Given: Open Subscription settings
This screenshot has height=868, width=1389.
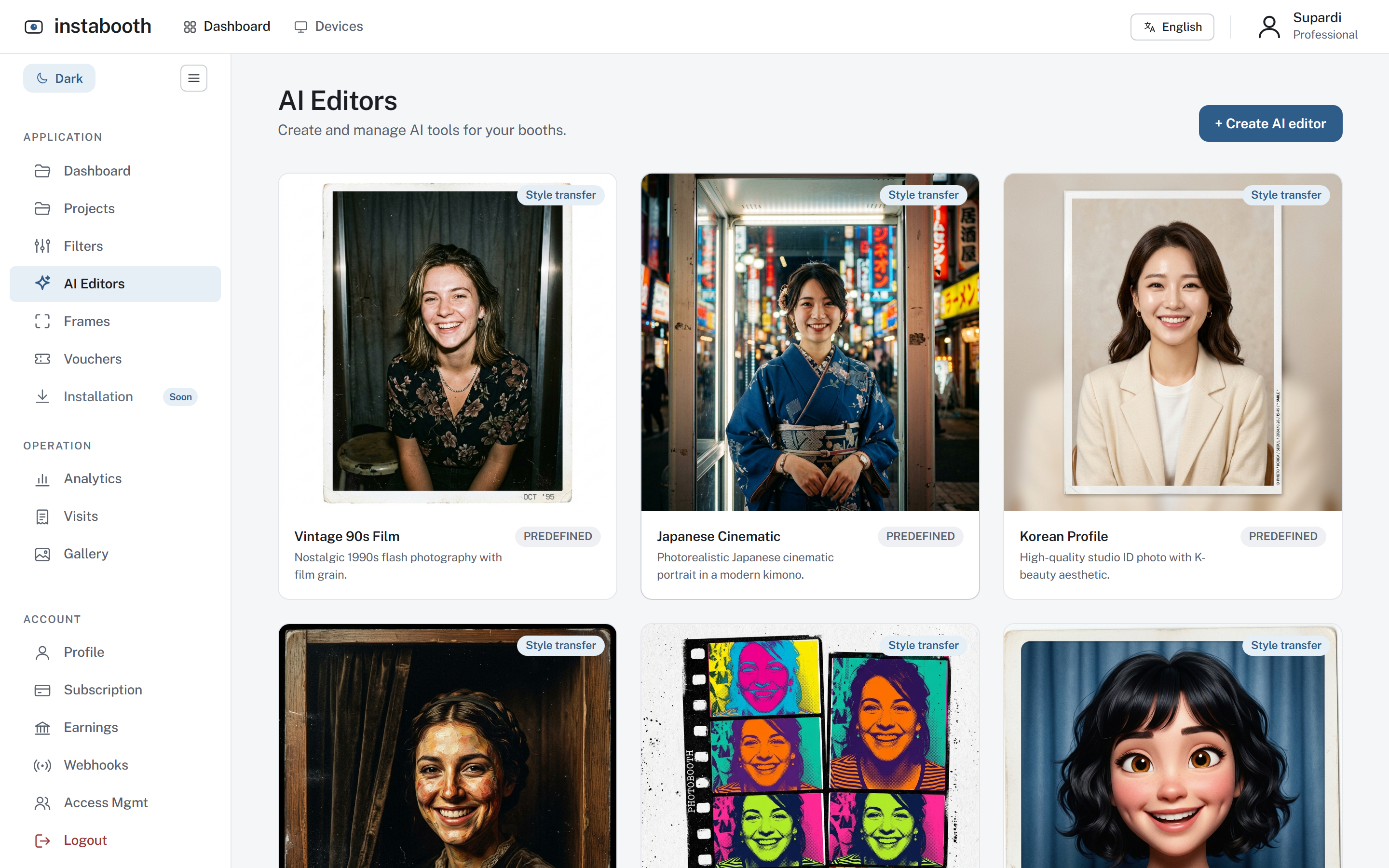Looking at the screenshot, I should tap(115, 690).
